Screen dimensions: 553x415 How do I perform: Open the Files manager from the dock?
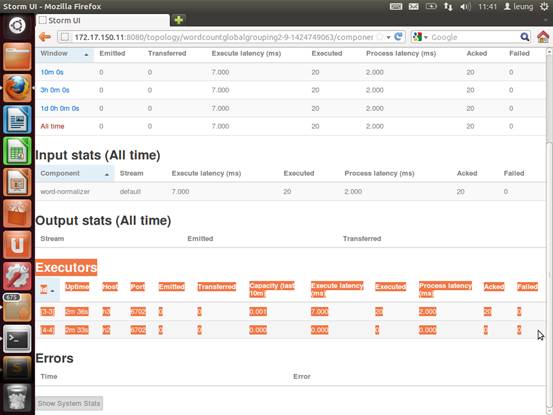pyautogui.click(x=17, y=57)
